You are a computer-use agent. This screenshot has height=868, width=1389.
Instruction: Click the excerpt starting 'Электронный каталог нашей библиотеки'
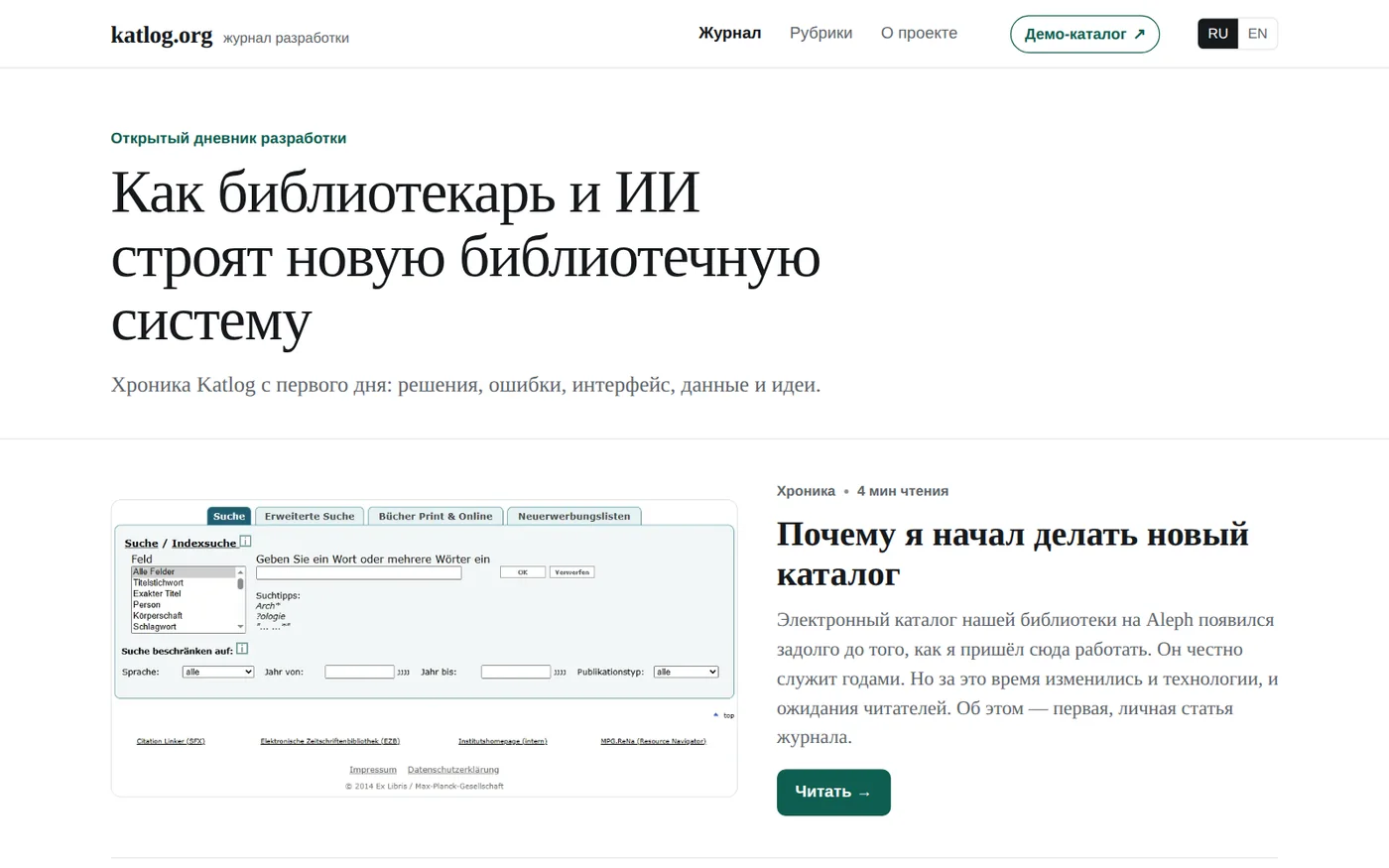tap(1027, 679)
